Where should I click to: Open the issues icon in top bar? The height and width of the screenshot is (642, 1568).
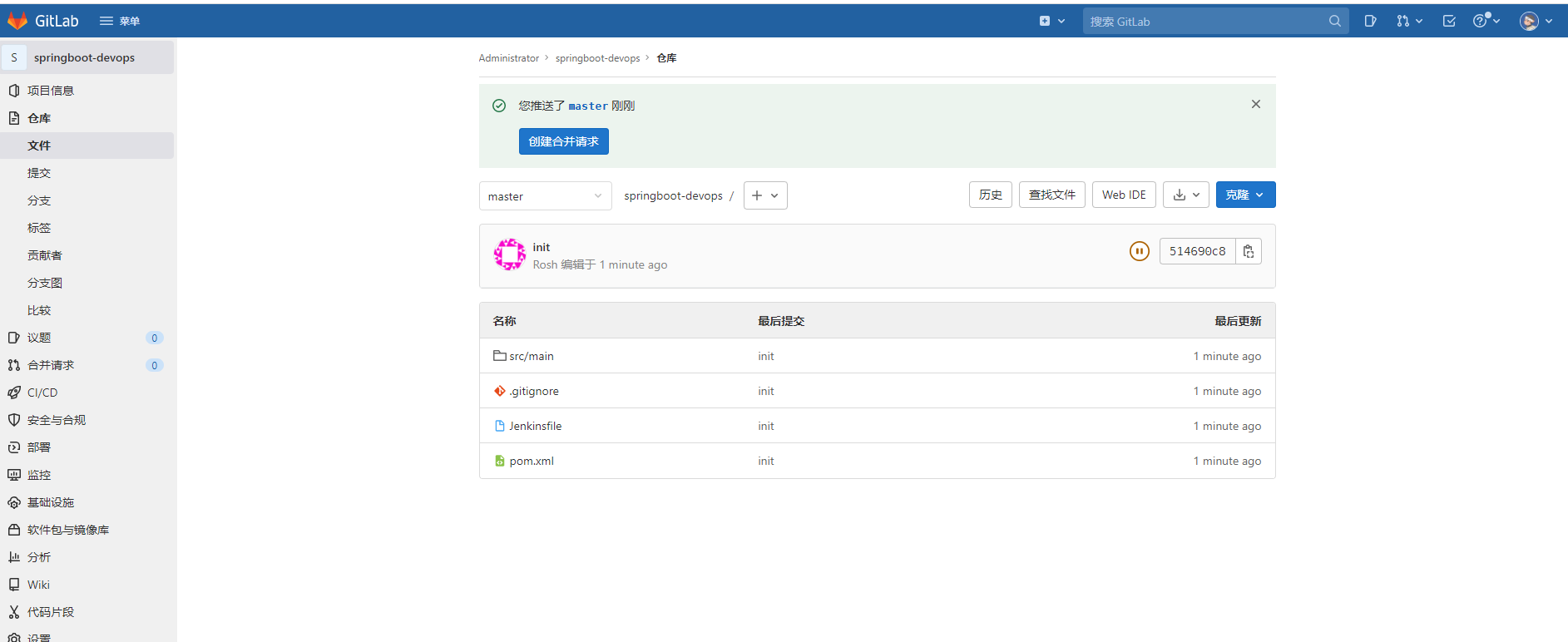[x=1370, y=22]
